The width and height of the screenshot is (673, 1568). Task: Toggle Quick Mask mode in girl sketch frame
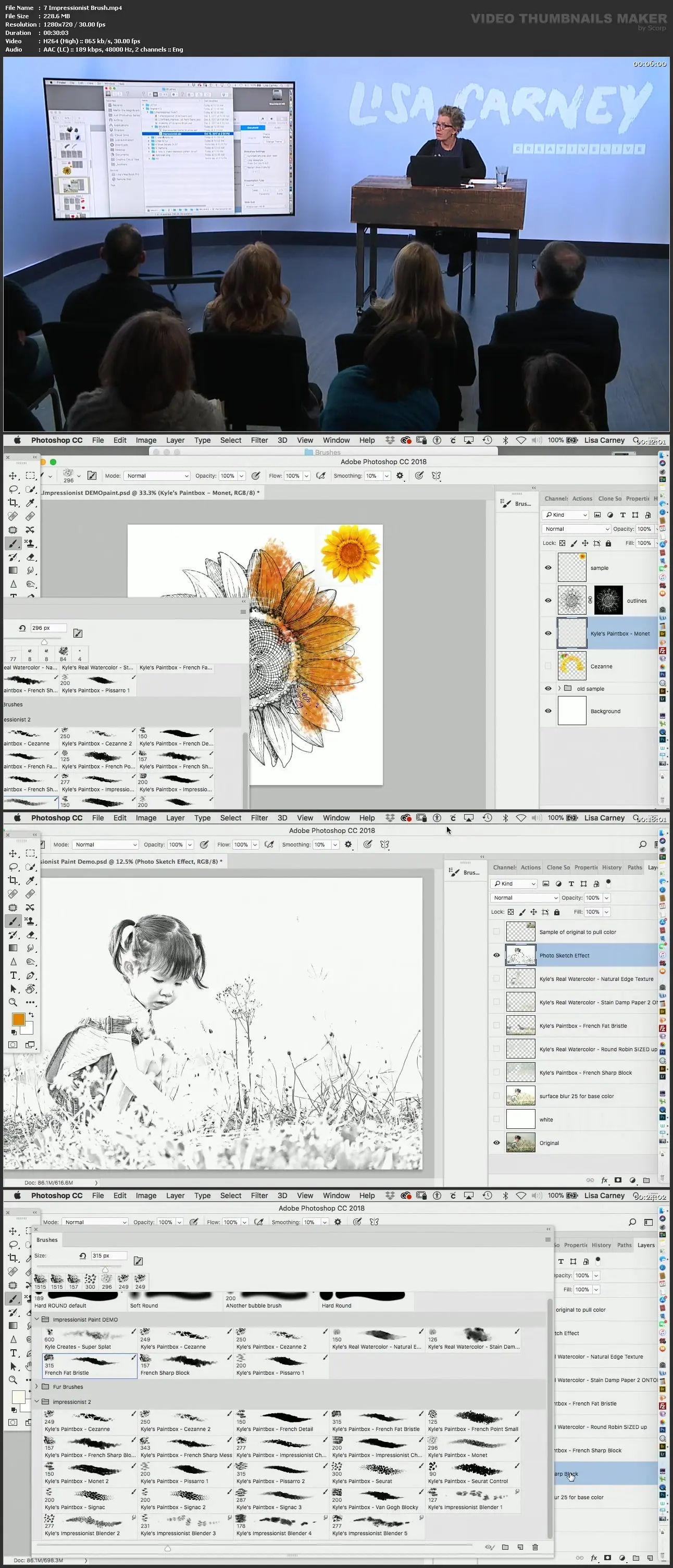point(13,1044)
